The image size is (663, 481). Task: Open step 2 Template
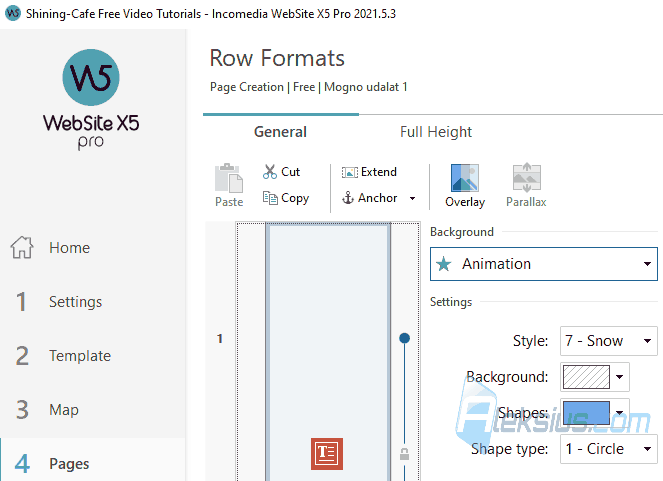coord(63,356)
